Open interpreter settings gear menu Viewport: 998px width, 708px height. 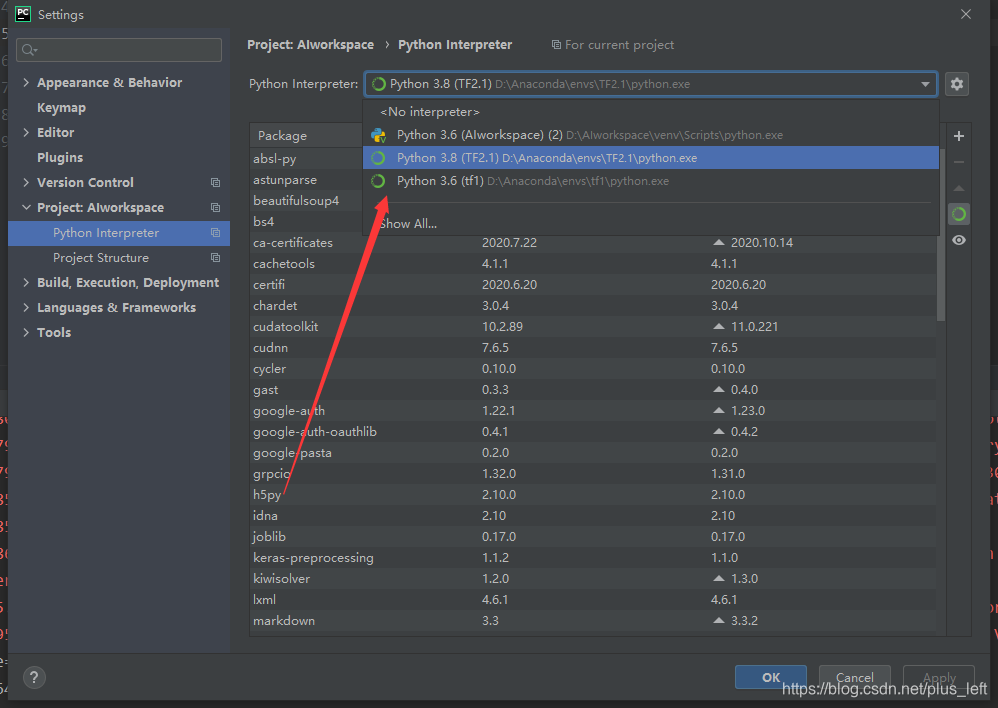point(957,84)
